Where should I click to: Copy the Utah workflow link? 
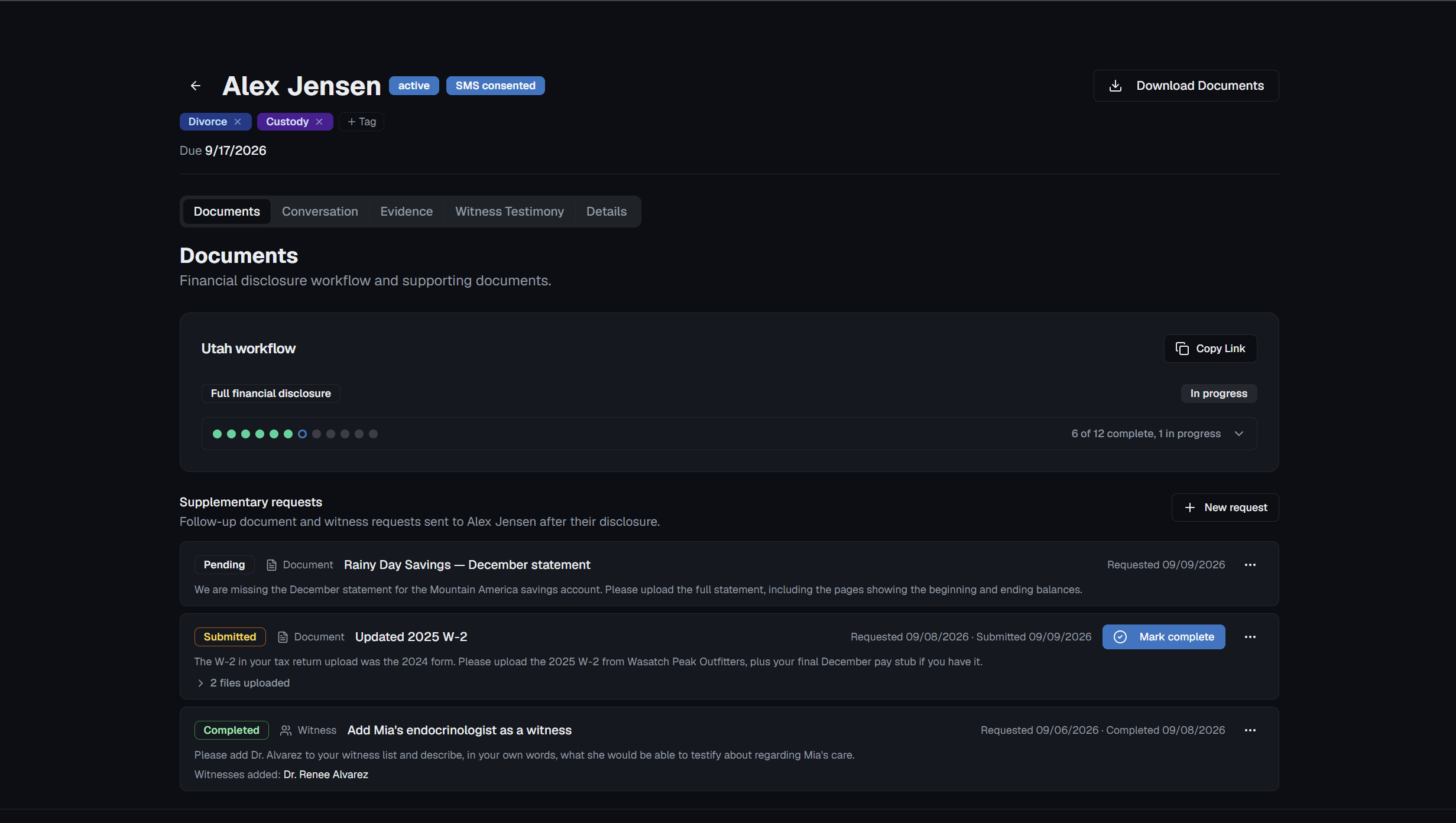click(x=1211, y=349)
